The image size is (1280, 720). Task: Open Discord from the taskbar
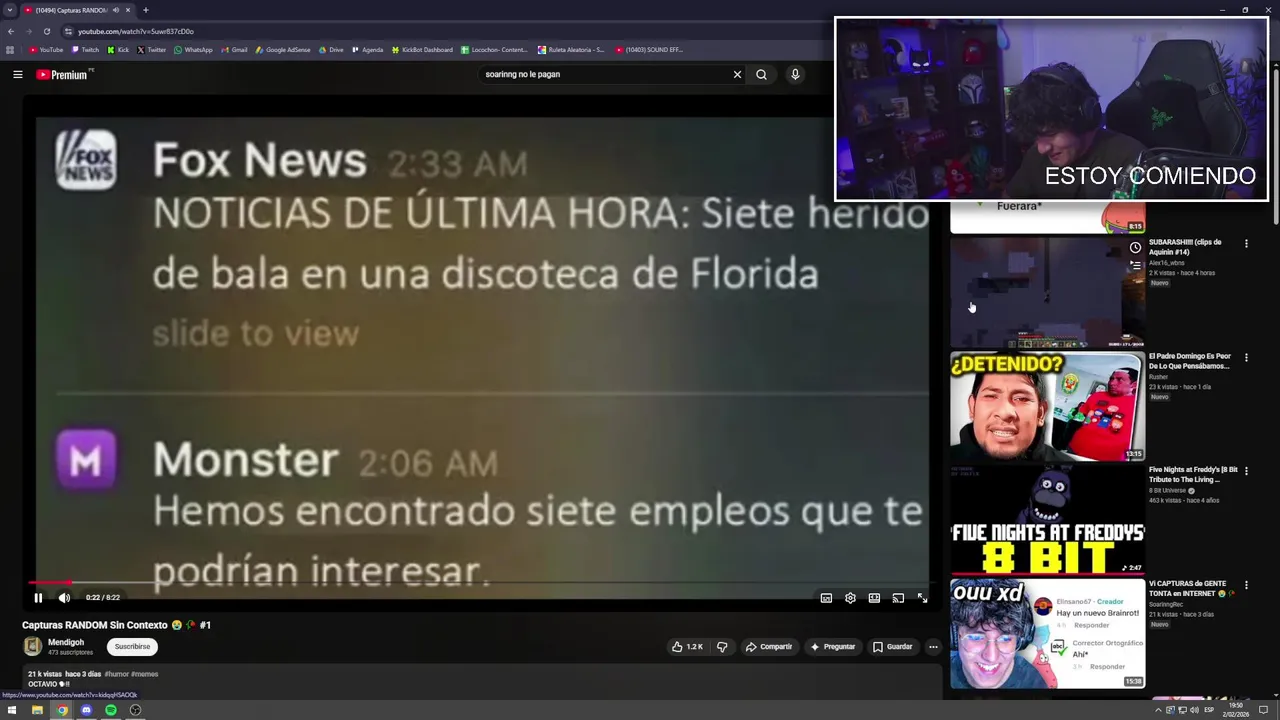coord(86,710)
